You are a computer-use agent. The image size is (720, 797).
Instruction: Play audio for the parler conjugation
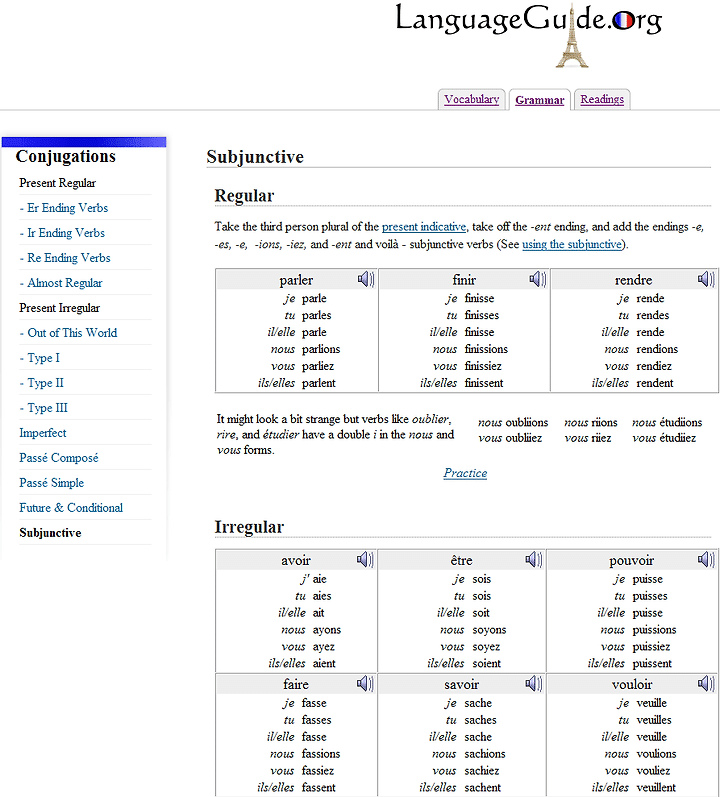click(366, 279)
